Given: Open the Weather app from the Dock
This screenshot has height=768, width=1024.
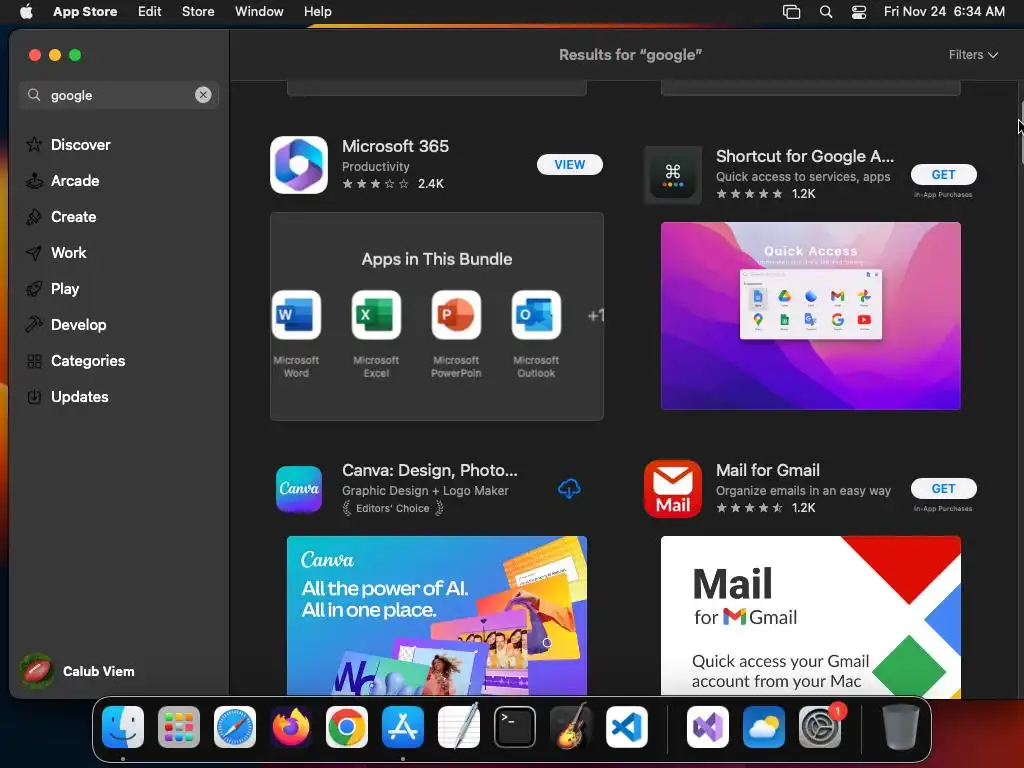Looking at the screenshot, I should [x=764, y=727].
